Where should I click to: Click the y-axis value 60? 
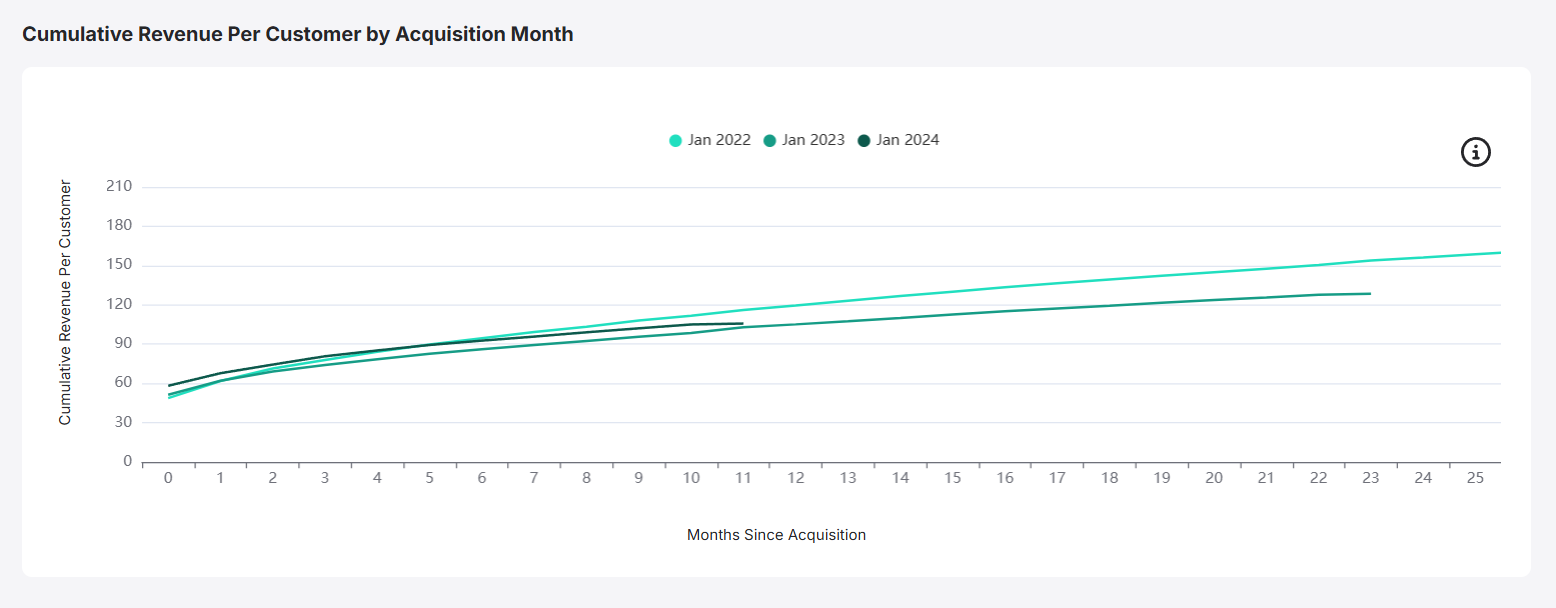123,383
